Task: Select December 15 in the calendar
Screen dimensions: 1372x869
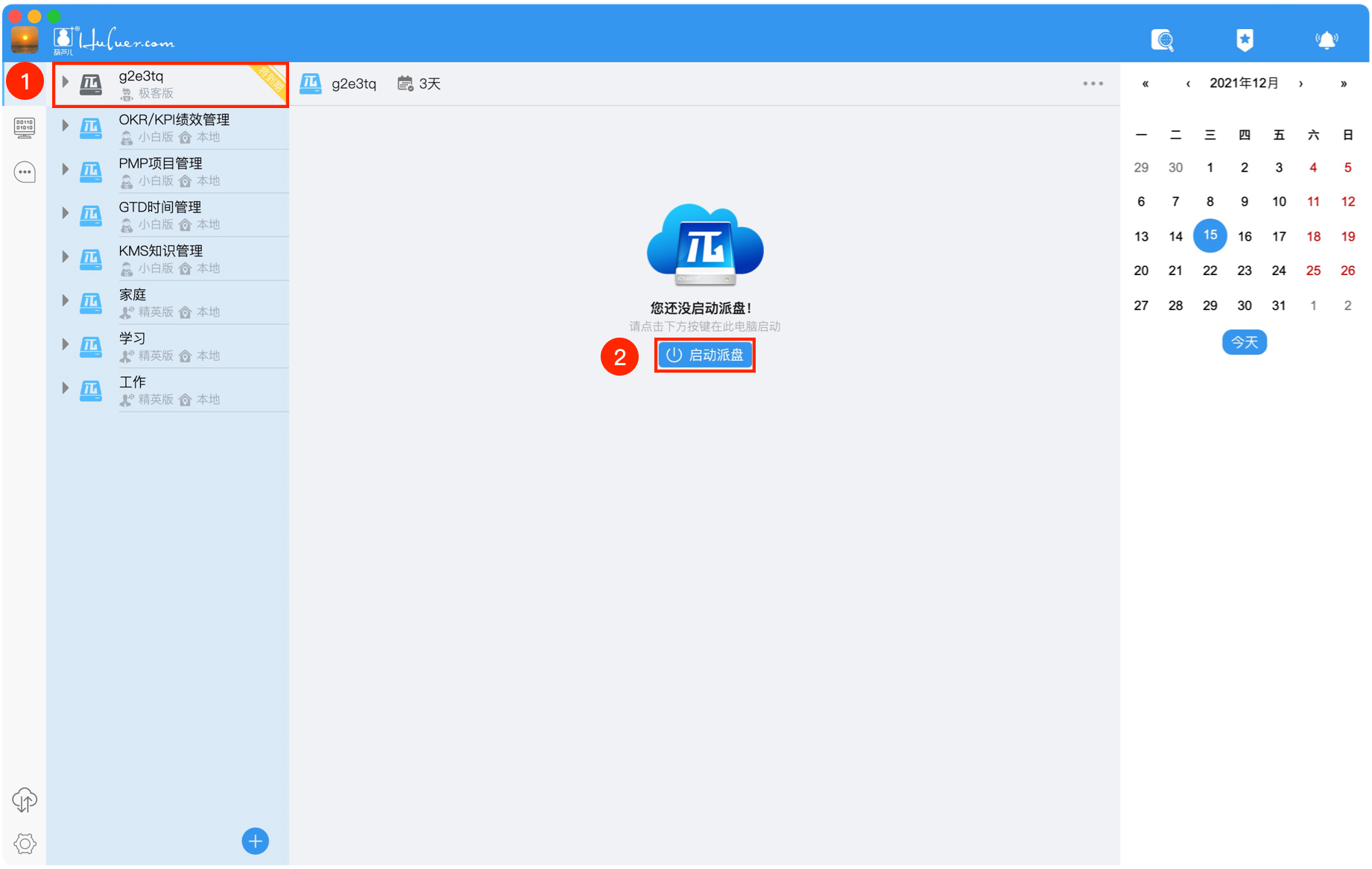Action: [1210, 236]
